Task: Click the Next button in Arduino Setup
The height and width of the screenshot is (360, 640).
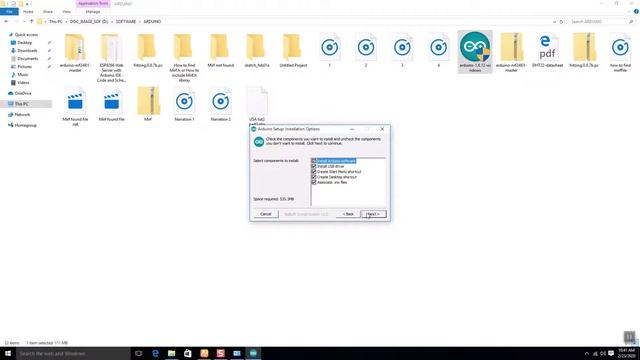Action: click(x=373, y=214)
